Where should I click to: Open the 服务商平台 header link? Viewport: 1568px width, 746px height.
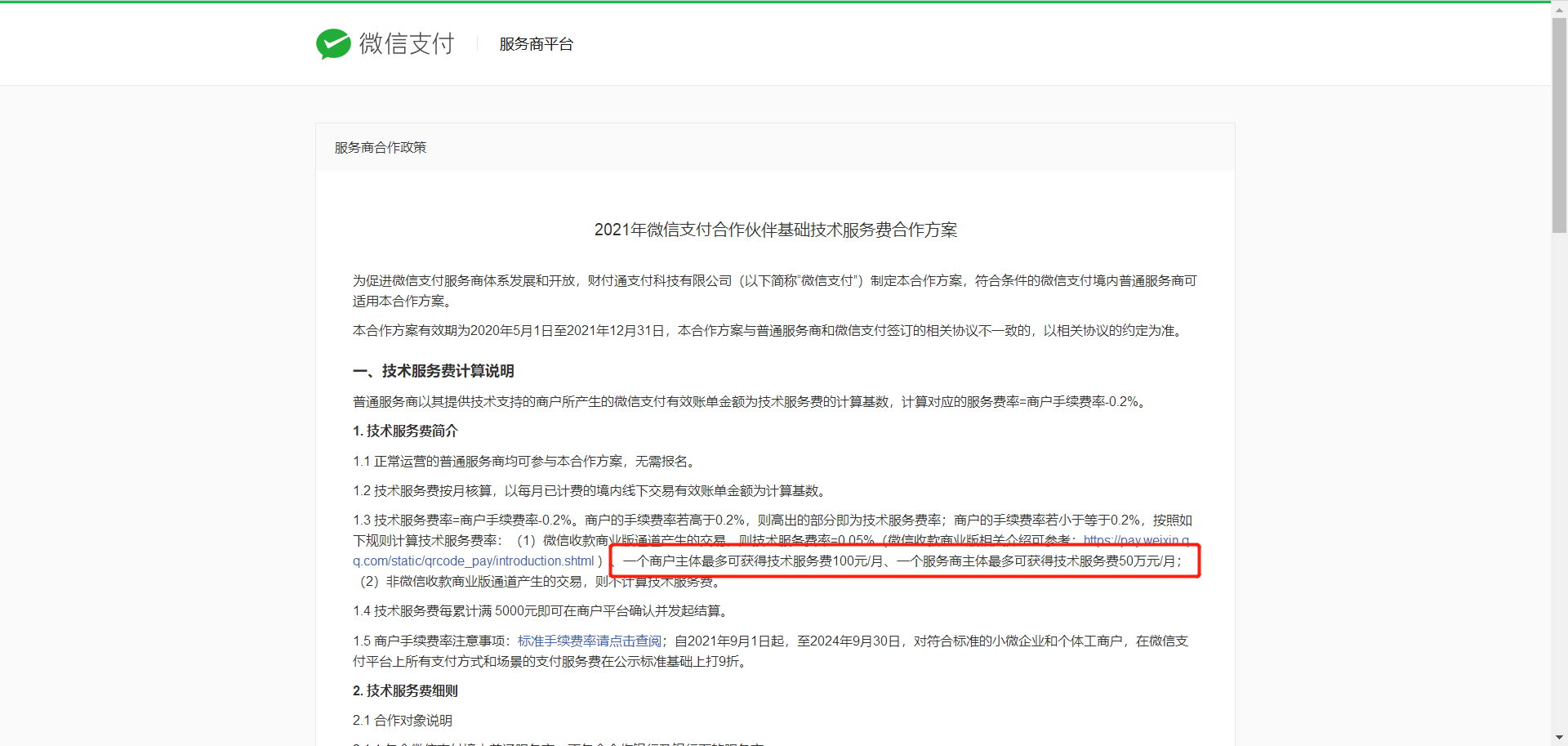[537, 44]
